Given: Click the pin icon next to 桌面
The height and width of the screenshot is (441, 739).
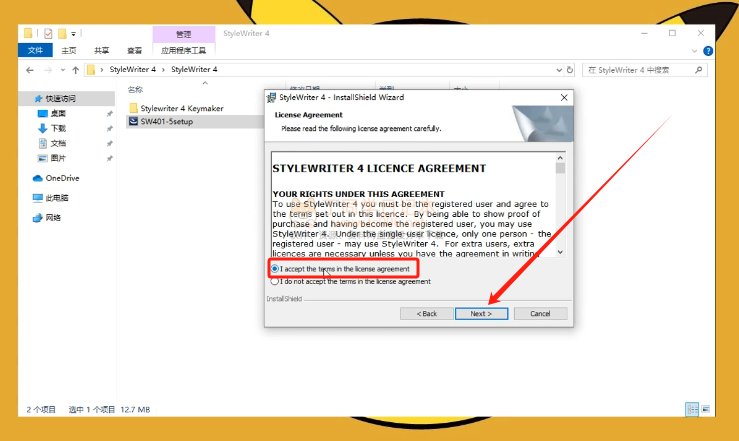Looking at the screenshot, I should tap(109, 114).
